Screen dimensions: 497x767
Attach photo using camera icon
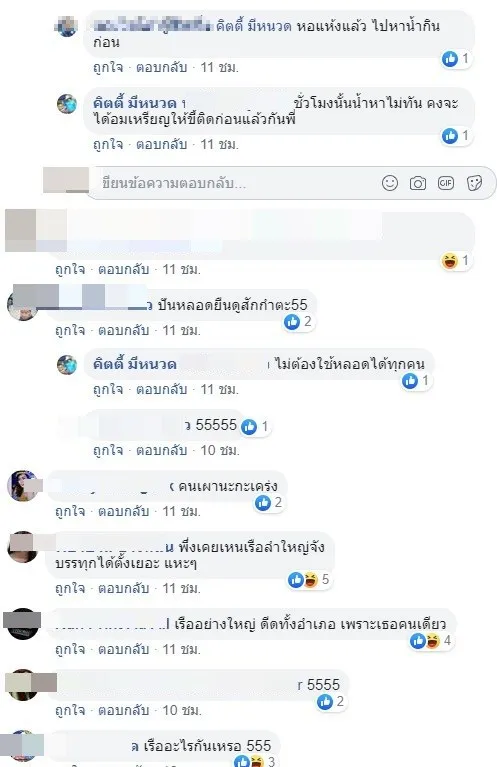point(418,183)
